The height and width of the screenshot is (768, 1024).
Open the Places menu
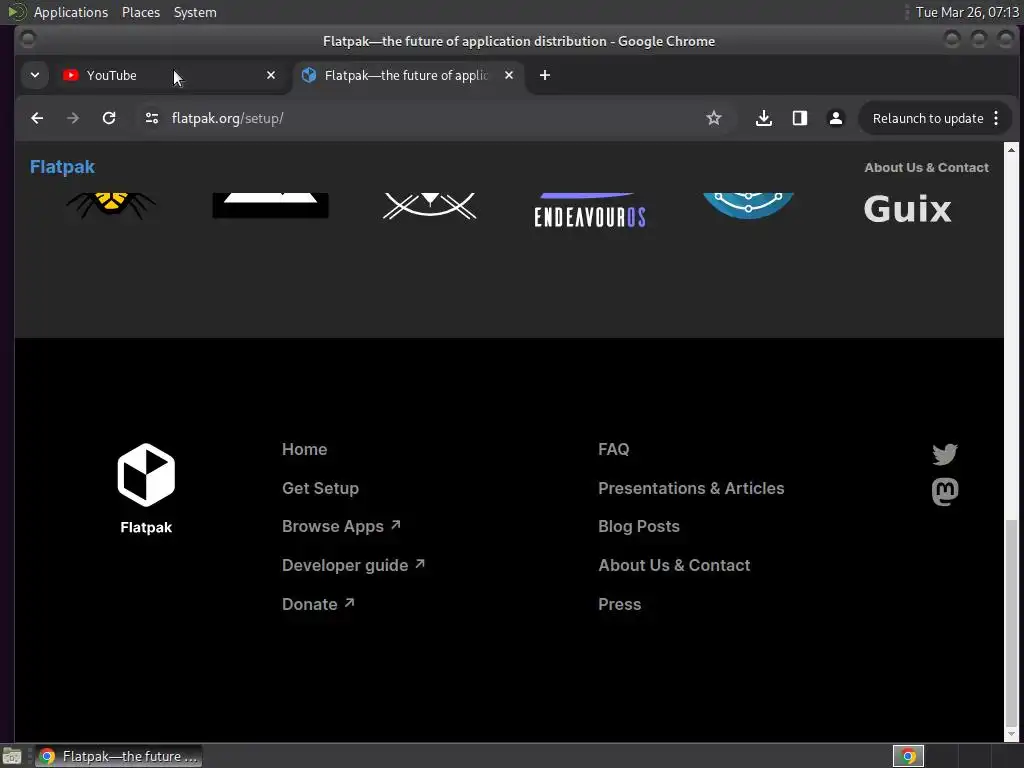pyautogui.click(x=141, y=12)
